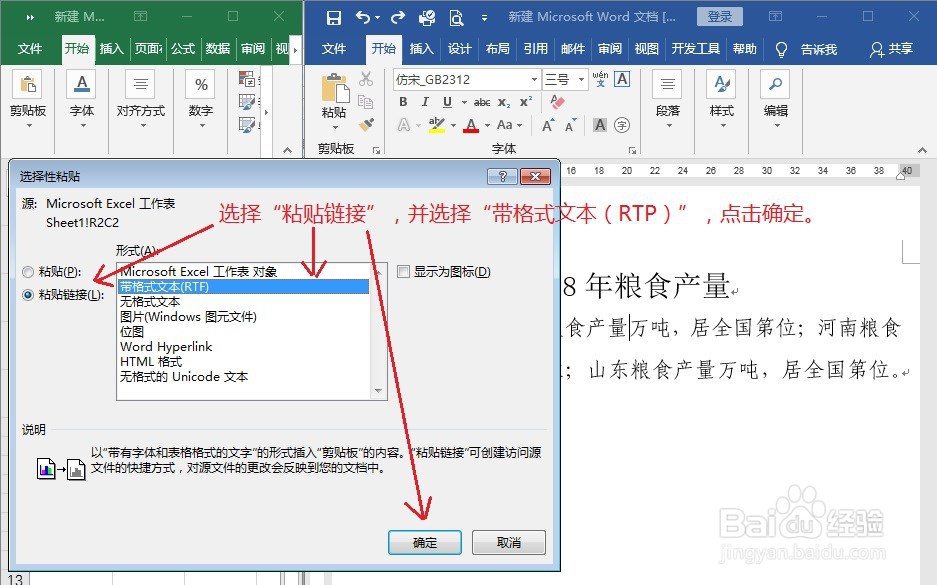Open the font size dropdown showing 三号
Screen dimensions: 937x585
tap(580, 78)
